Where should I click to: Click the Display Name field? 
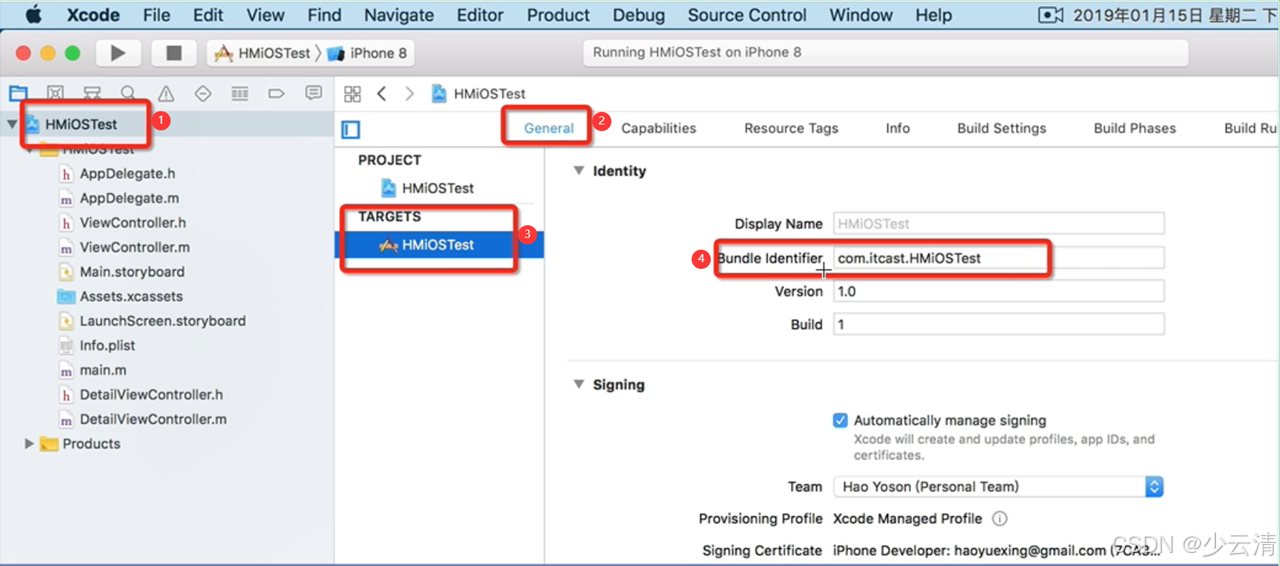pyautogui.click(x=999, y=224)
